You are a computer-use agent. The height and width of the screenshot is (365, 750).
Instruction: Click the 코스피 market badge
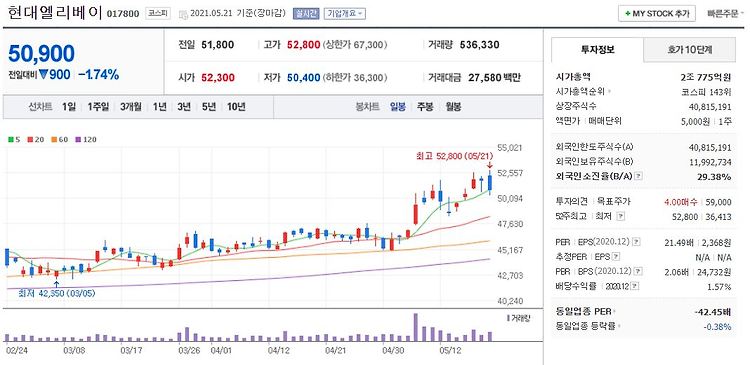point(158,13)
